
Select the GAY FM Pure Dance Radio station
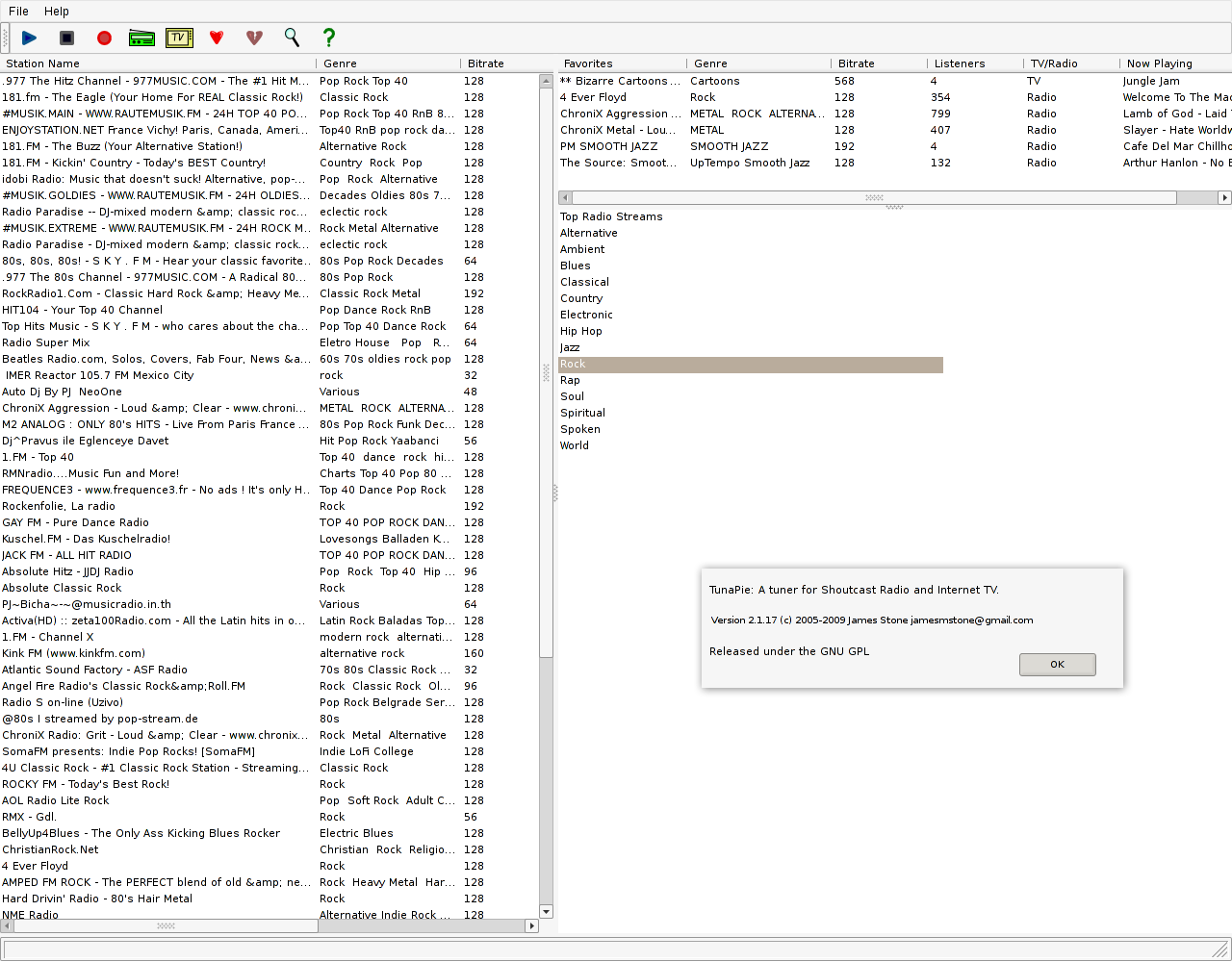(x=269, y=522)
